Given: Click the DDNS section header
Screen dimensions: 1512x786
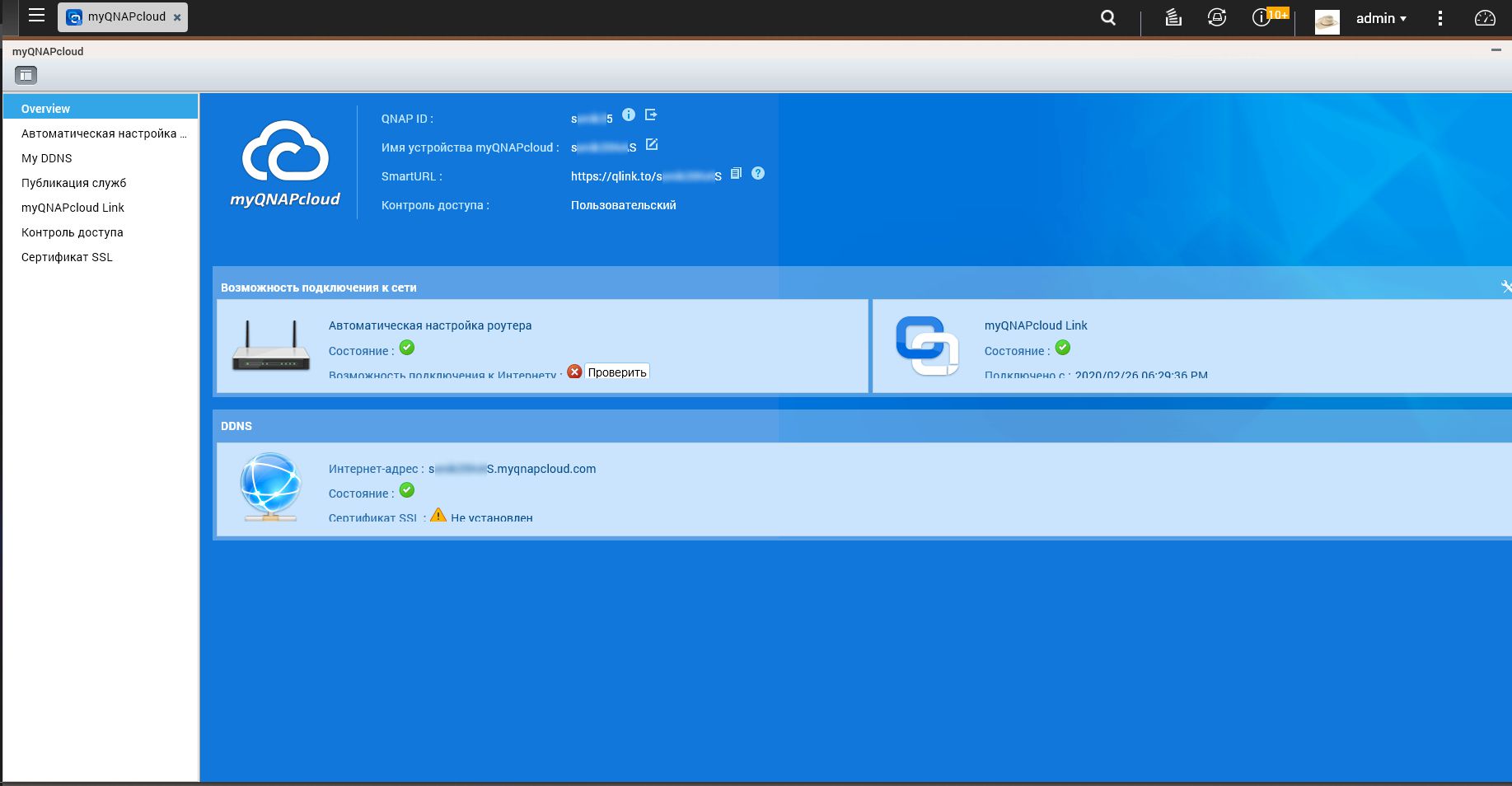Looking at the screenshot, I should (x=236, y=426).
